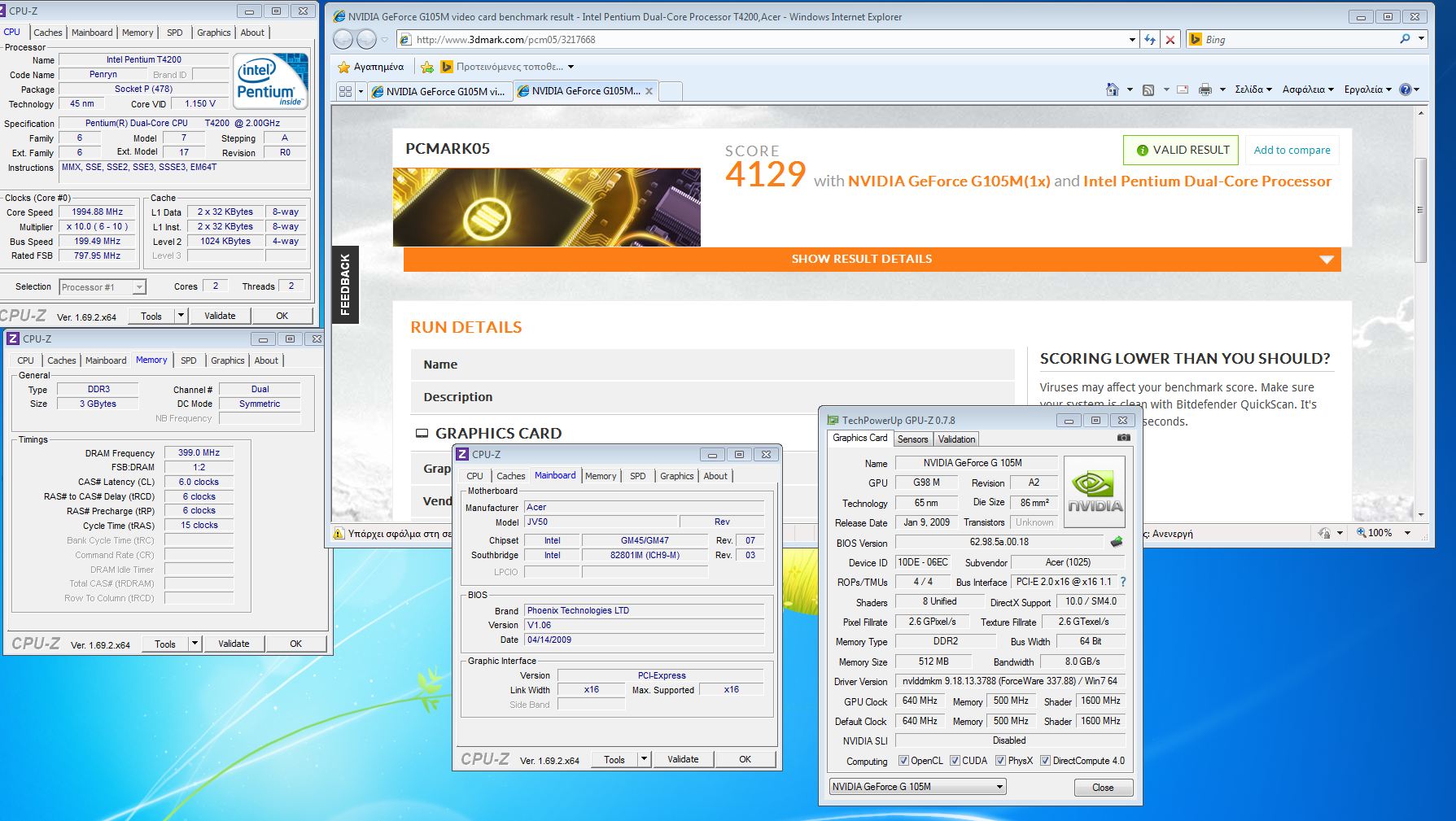The width and height of the screenshot is (1456, 821).
Task: Click the new blank tab button in IE
Action: (671, 91)
